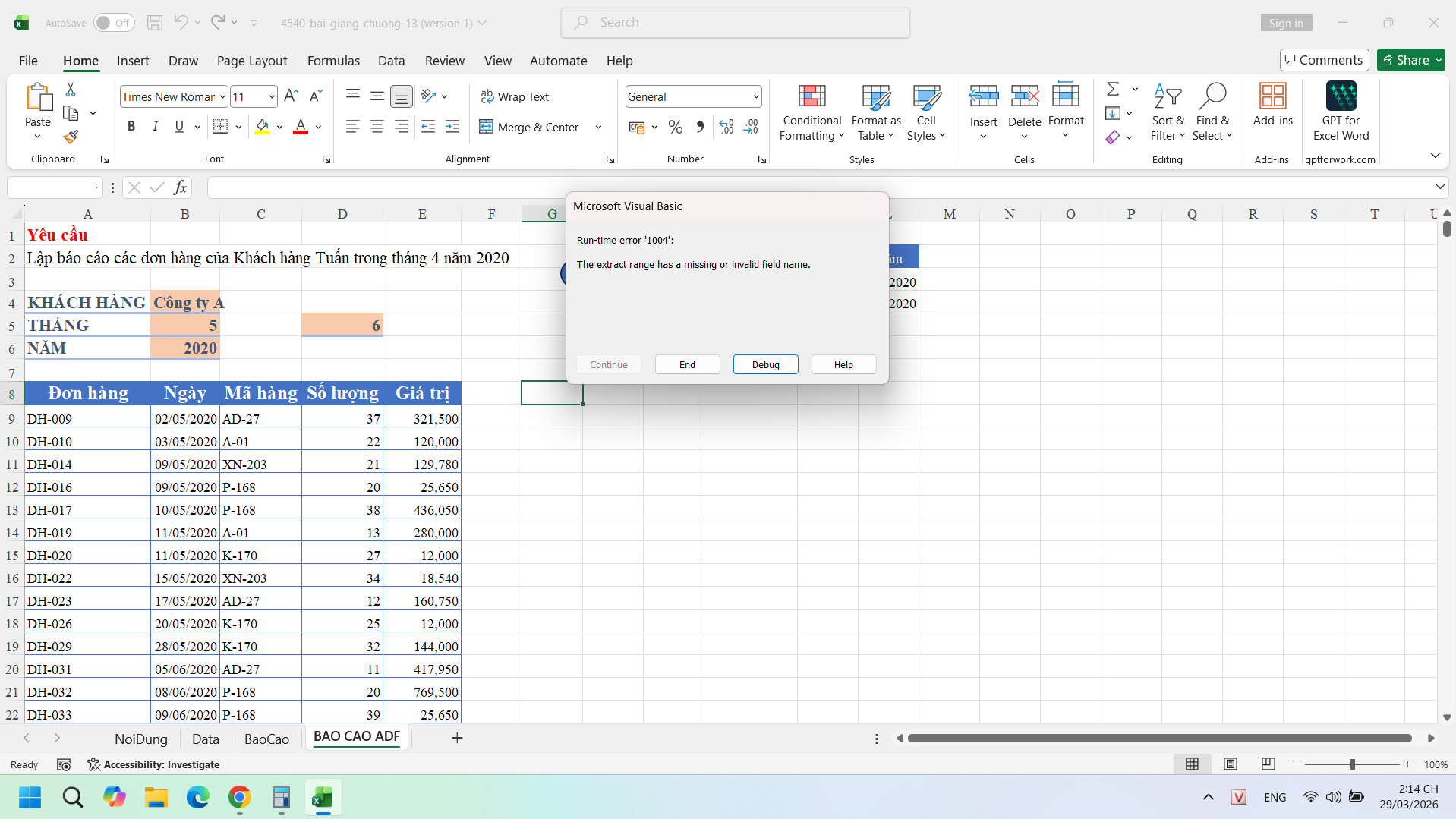1456x819 pixels.
Task: Click the Cut scissors icon
Action: 71,90
